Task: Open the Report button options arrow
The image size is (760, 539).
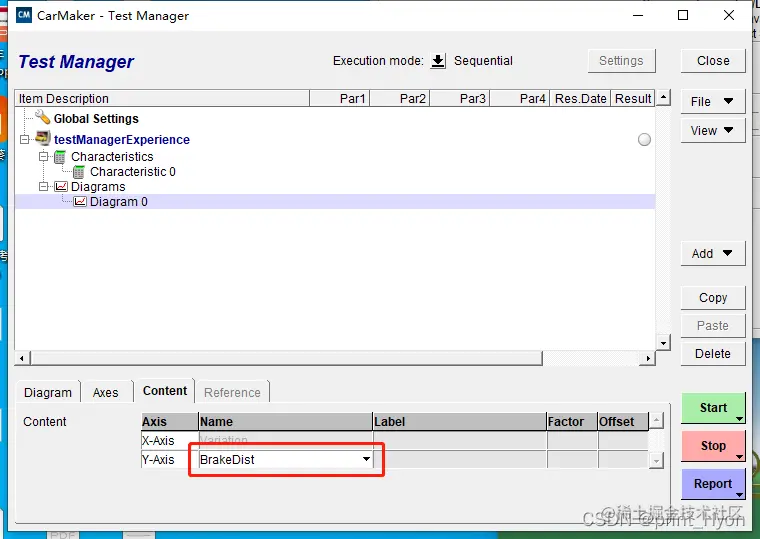Action: point(739,494)
